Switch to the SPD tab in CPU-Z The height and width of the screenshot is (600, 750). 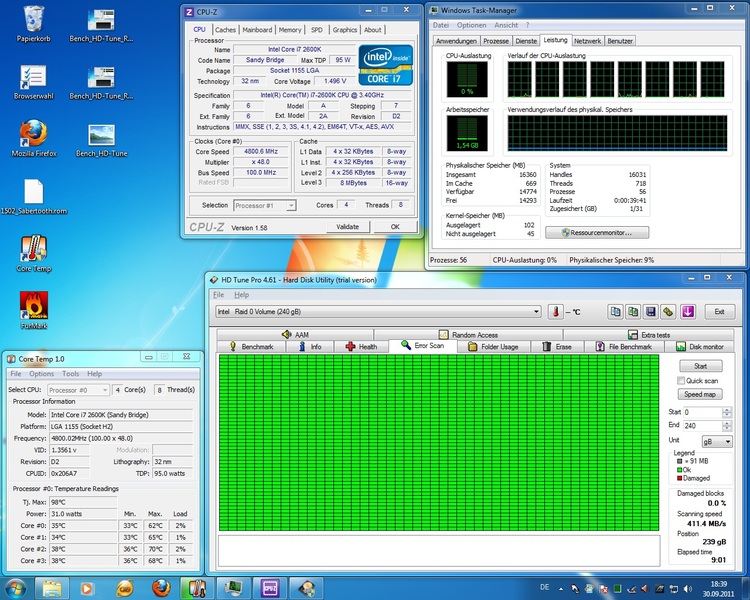(x=317, y=30)
